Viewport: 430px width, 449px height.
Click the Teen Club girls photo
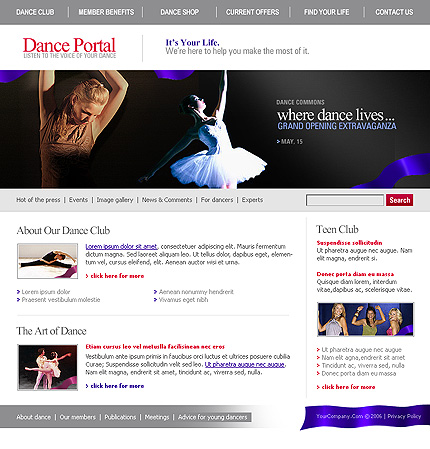pos(366,319)
